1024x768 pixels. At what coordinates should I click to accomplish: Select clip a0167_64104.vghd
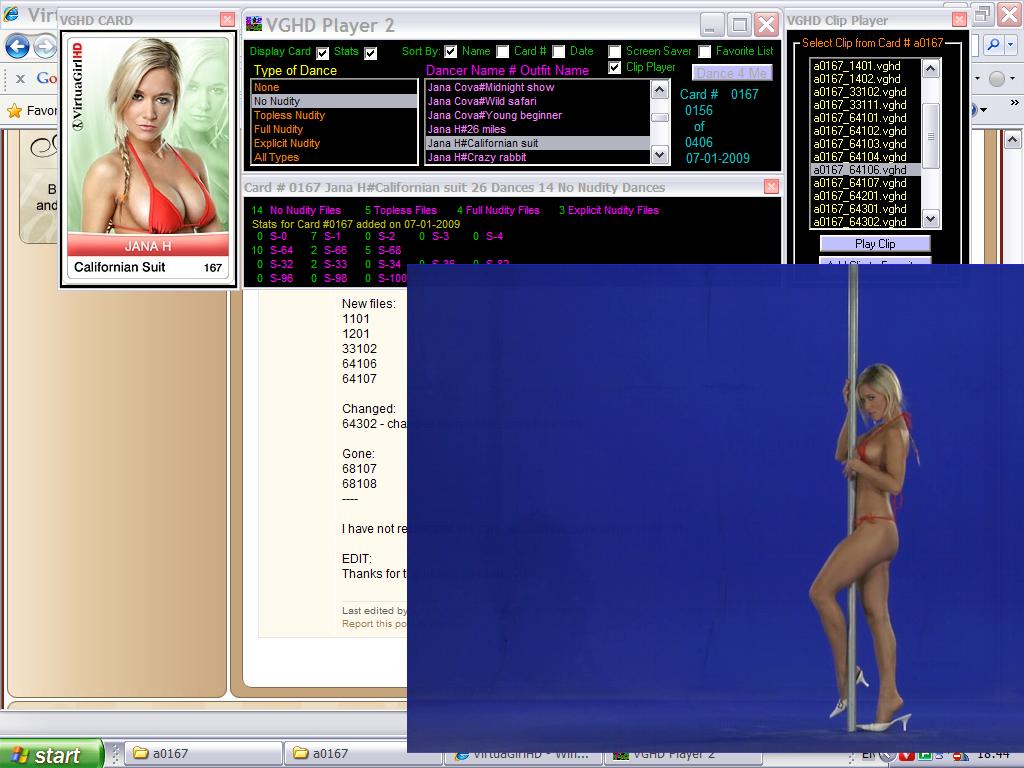coord(865,157)
